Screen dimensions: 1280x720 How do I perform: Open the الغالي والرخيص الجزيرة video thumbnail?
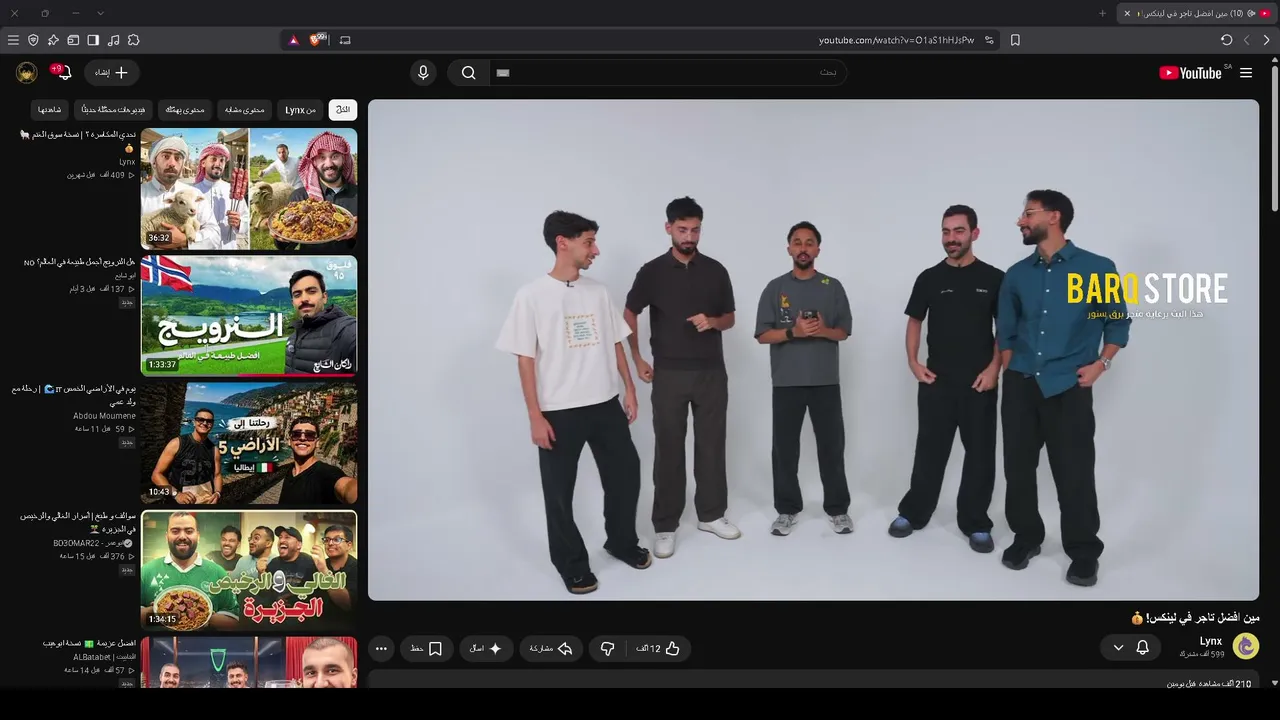click(x=249, y=570)
